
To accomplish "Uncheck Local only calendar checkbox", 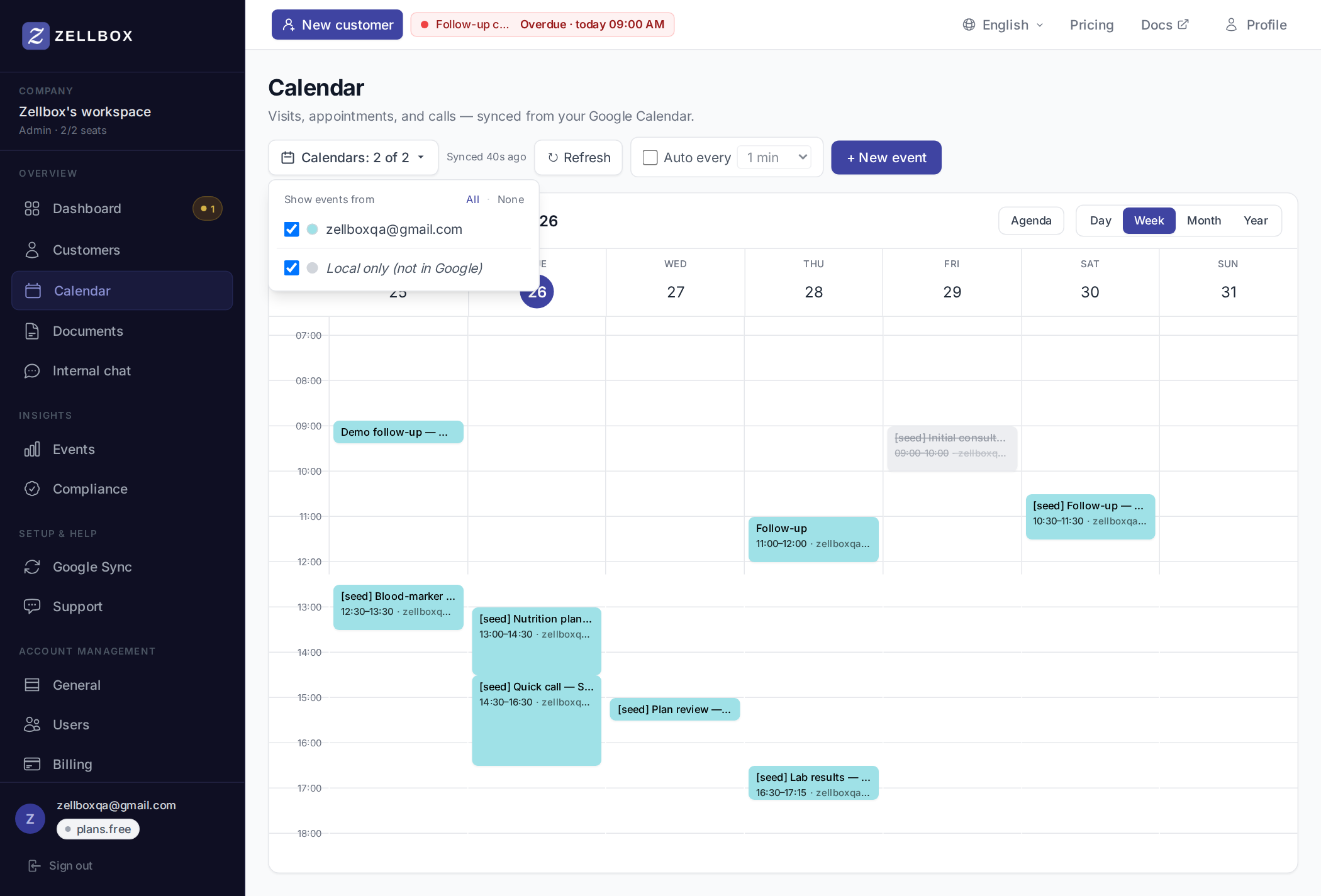I will (x=292, y=268).
